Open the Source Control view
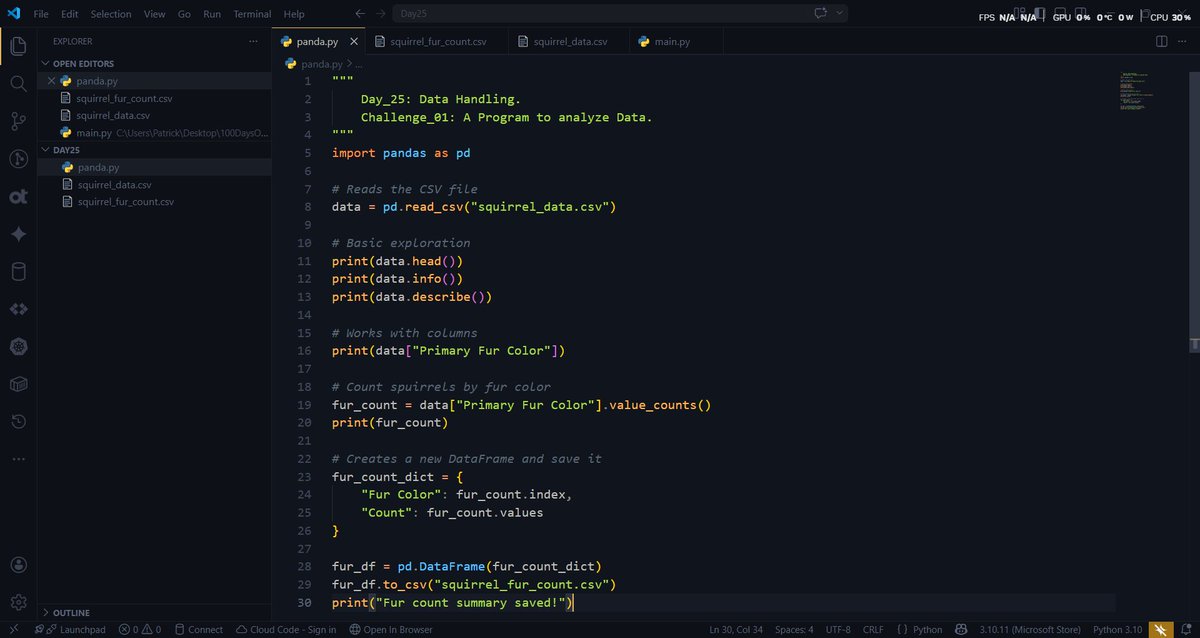1200x638 pixels. [18, 121]
